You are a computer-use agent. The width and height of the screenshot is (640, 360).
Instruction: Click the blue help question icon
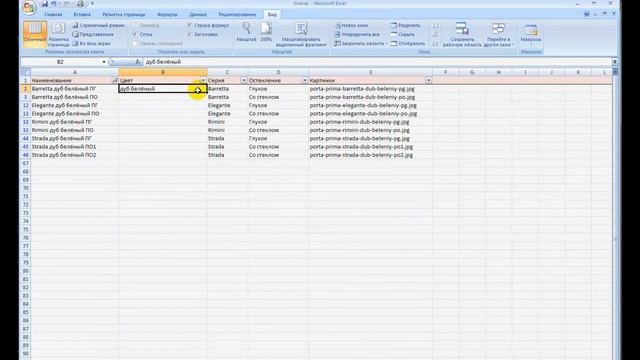coord(587,14)
